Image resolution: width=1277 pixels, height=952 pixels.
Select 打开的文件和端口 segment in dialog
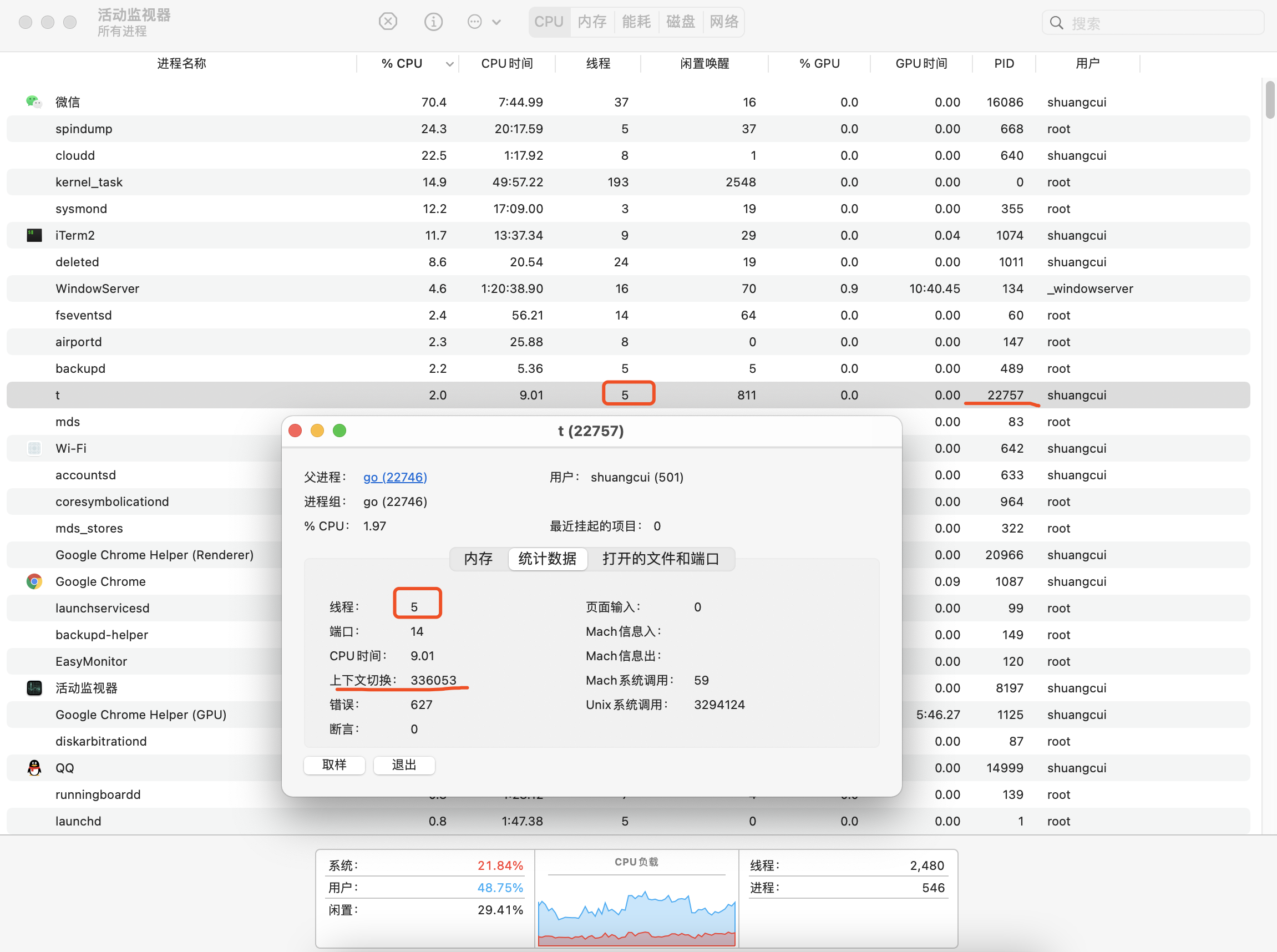click(660, 559)
